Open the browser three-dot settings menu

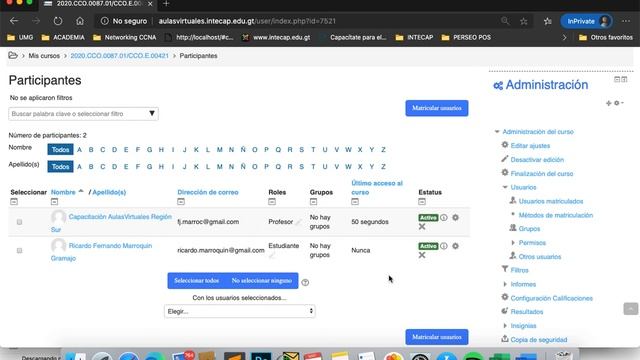coord(626,21)
